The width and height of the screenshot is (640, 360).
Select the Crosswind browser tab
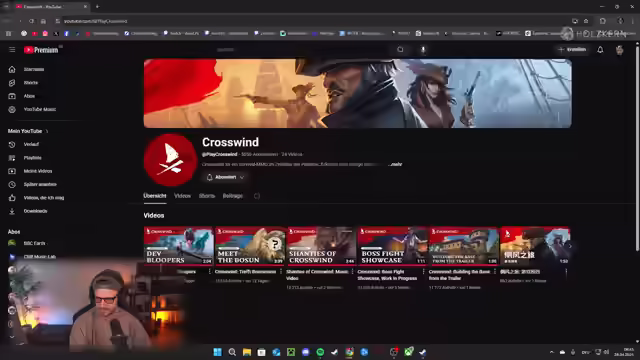point(51,7)
